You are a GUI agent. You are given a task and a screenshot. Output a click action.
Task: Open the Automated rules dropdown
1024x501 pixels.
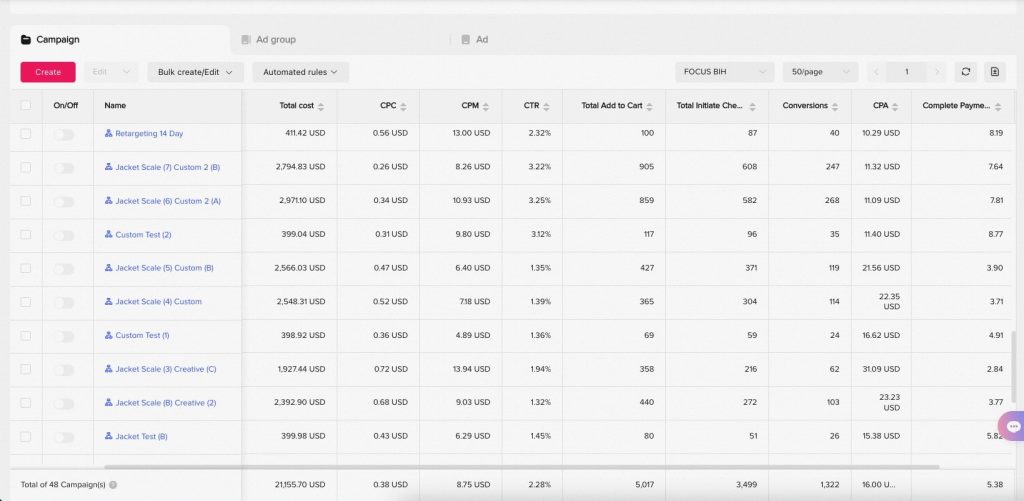point(300,72)
